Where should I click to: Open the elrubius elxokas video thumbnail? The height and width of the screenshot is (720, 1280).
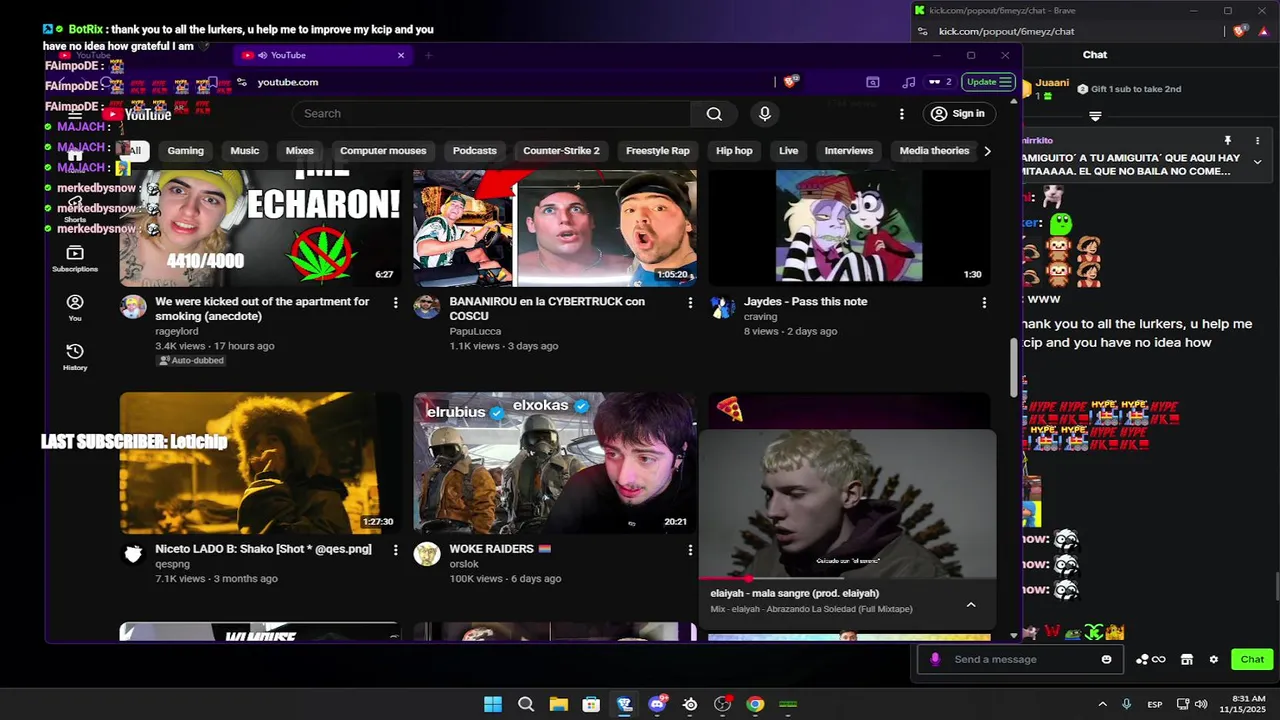pos(555,463)
